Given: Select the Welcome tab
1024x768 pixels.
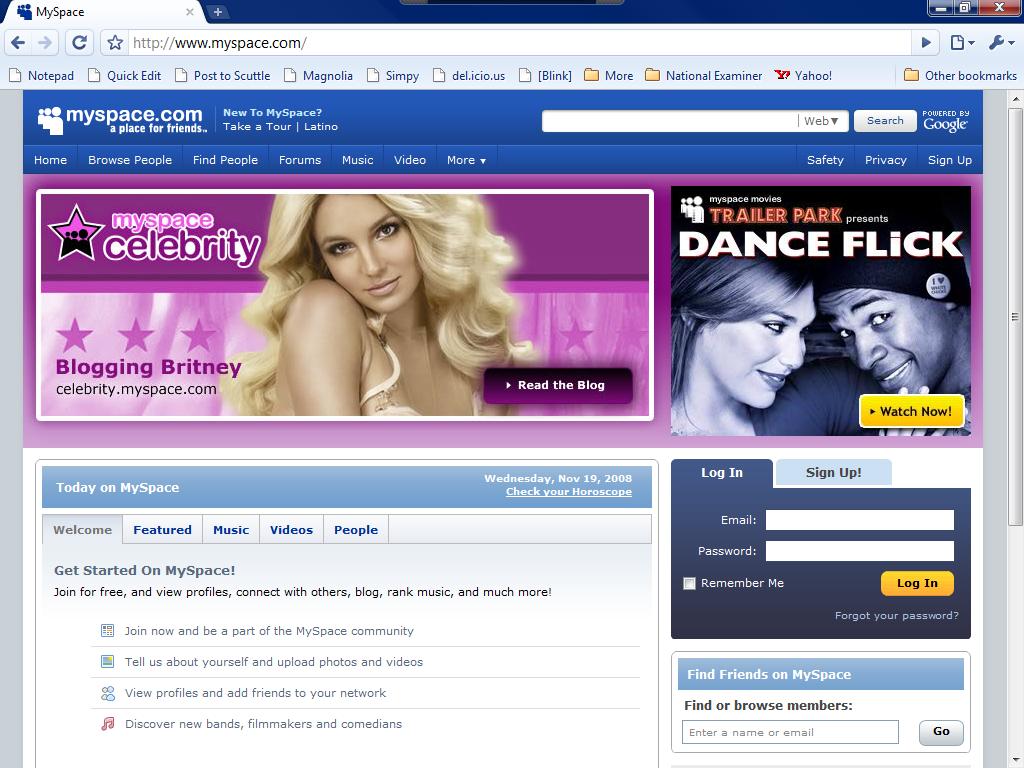Looking at the screenshot, I should (x=82, y=530).
